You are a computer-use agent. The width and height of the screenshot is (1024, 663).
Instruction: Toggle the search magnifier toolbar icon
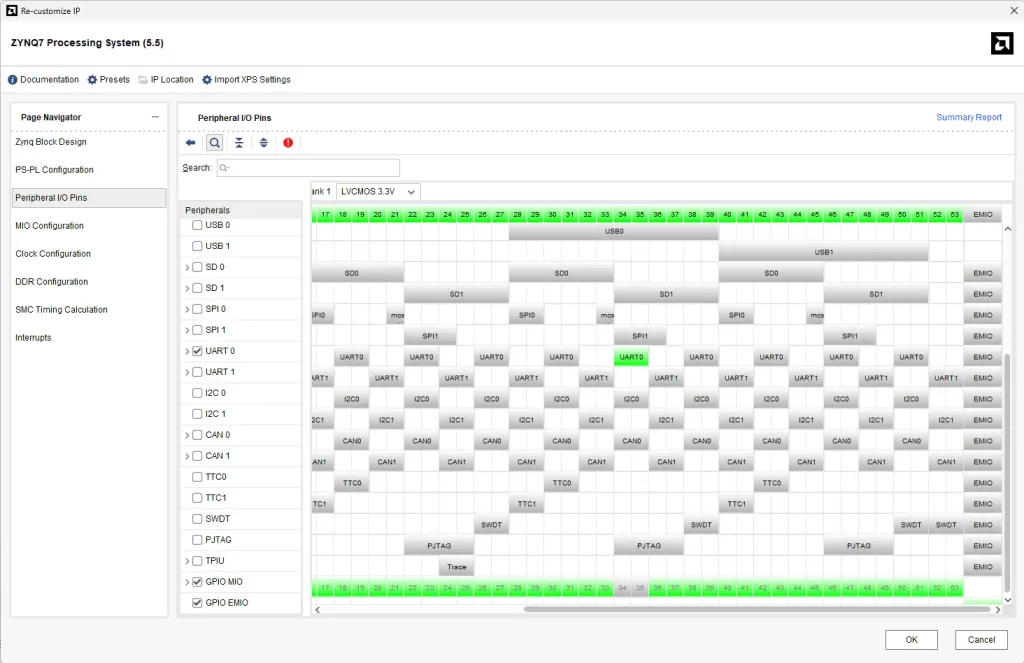[214, 143]
